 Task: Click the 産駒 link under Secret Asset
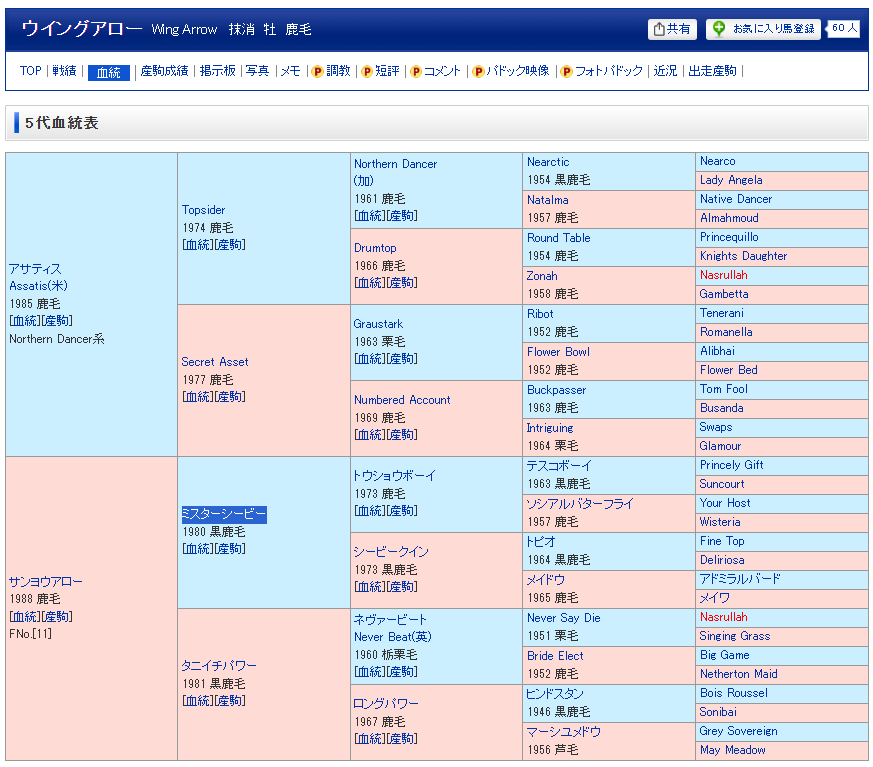pyautogui.click(x=231, y=397)
